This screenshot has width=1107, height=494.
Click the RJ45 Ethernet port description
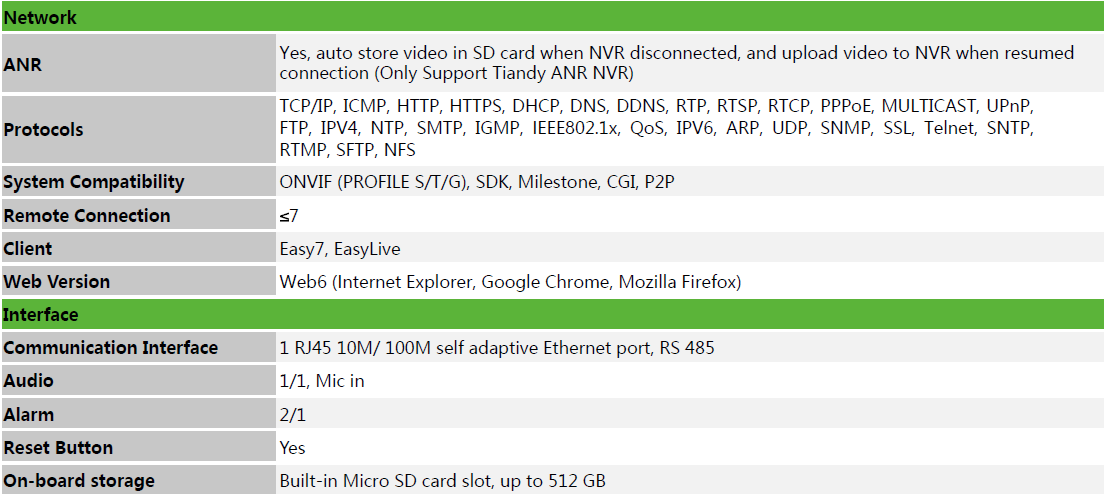click(x=497, y=347)
